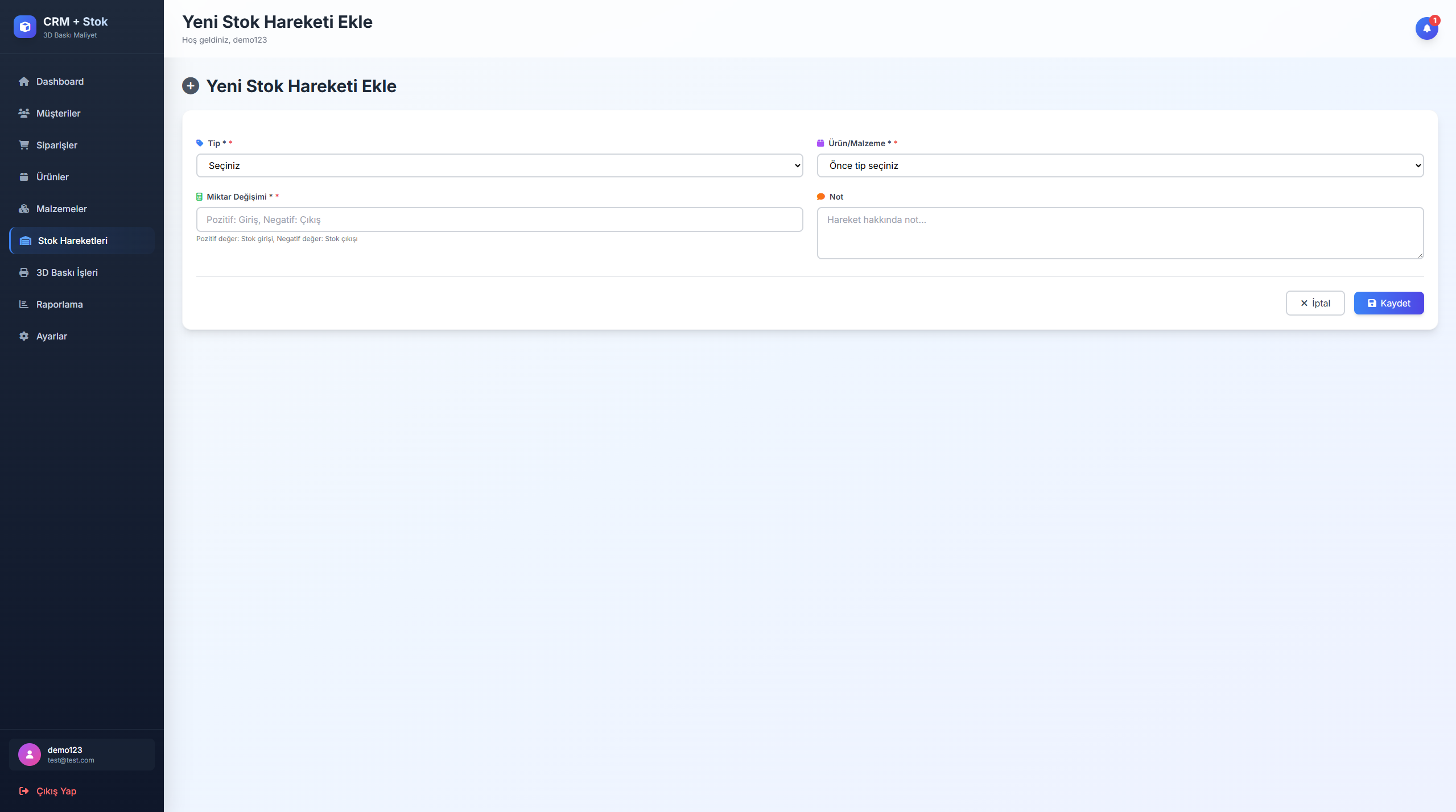Go to the Malzemeler page
Screen dimensions: 1456x812
(61, 209)
